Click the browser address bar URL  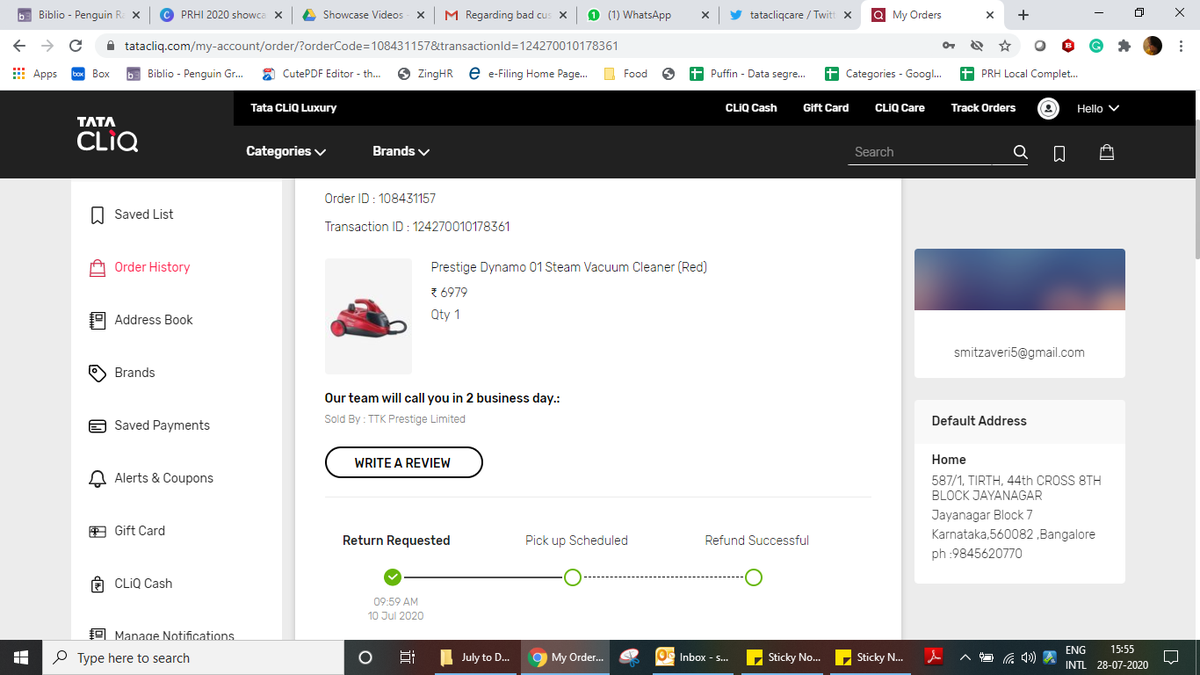click(x=371, y=46)
